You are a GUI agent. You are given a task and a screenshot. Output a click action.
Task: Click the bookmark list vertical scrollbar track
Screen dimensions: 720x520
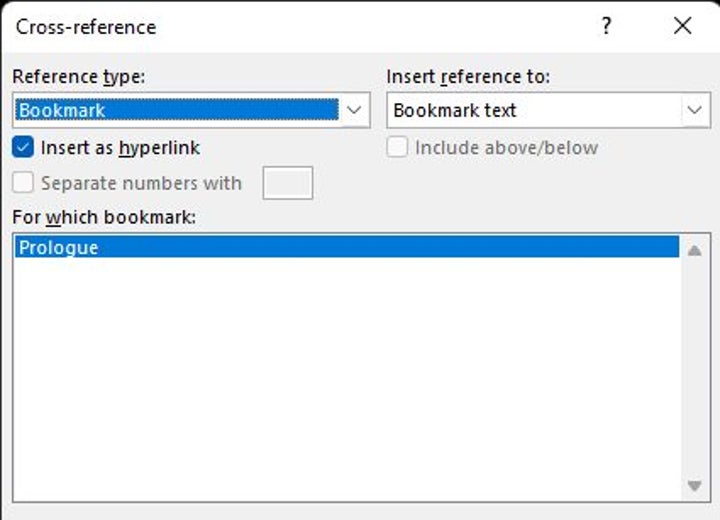click(x=694, y=370)
